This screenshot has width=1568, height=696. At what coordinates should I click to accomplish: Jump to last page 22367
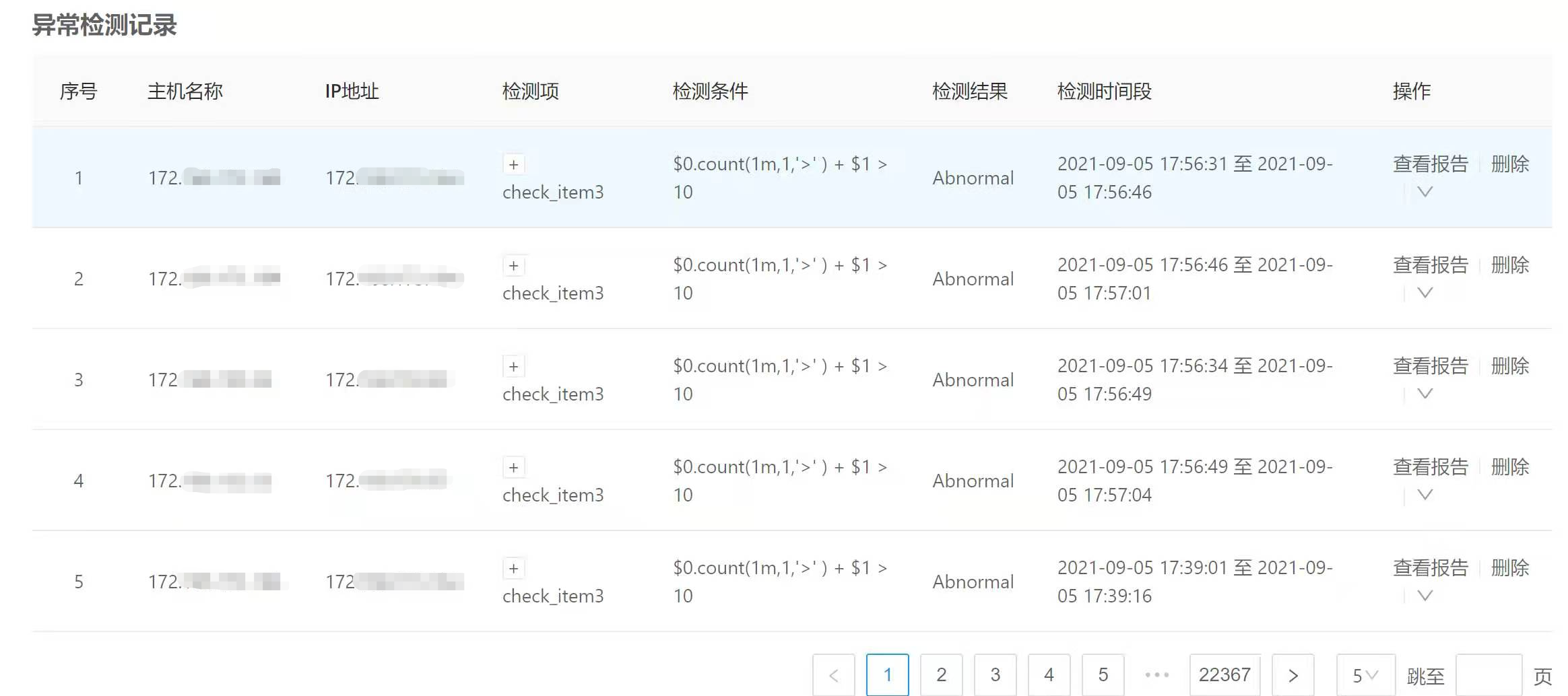point(1226,674)
